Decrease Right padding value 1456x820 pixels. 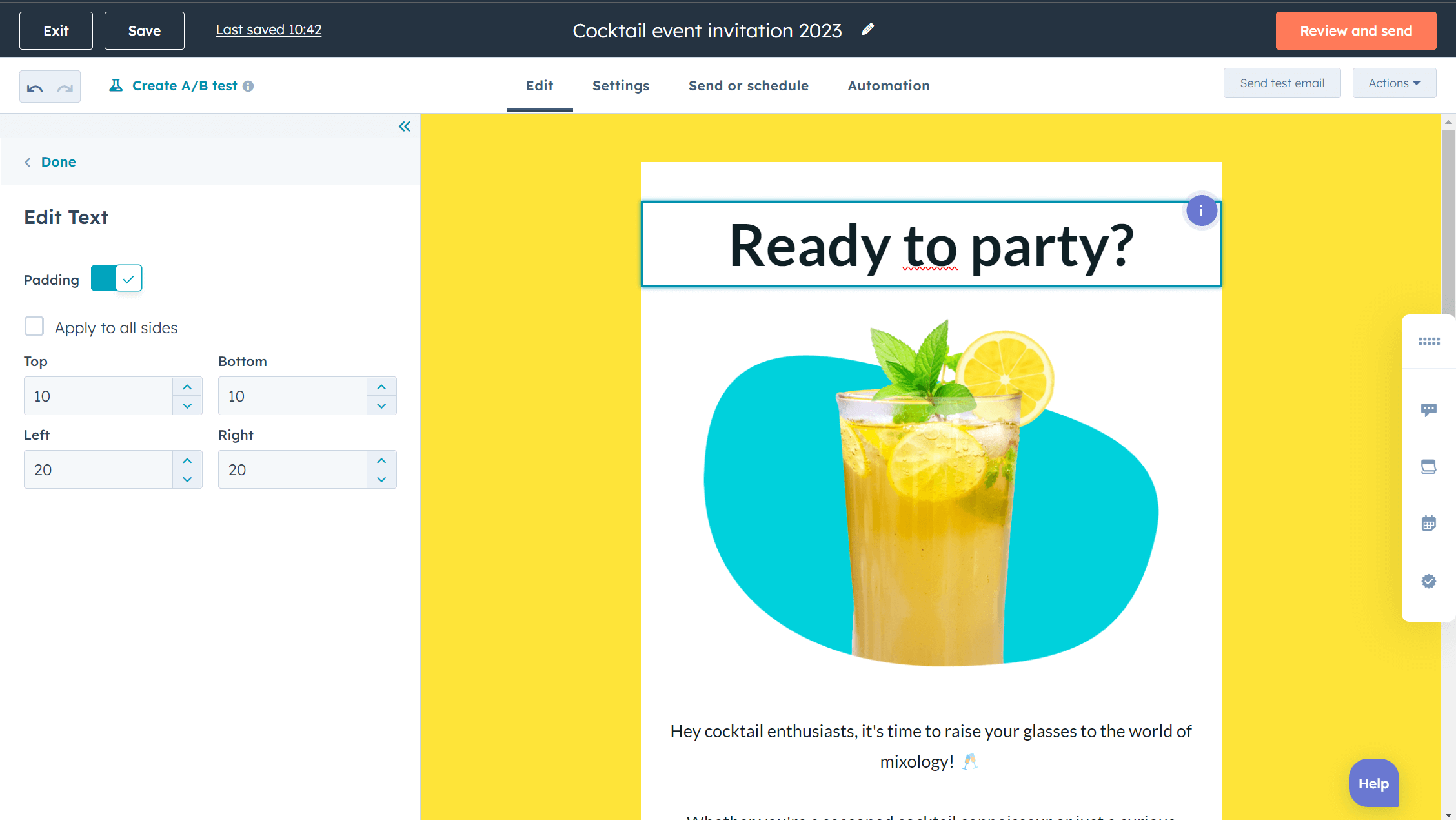click(x=381, y=479)
